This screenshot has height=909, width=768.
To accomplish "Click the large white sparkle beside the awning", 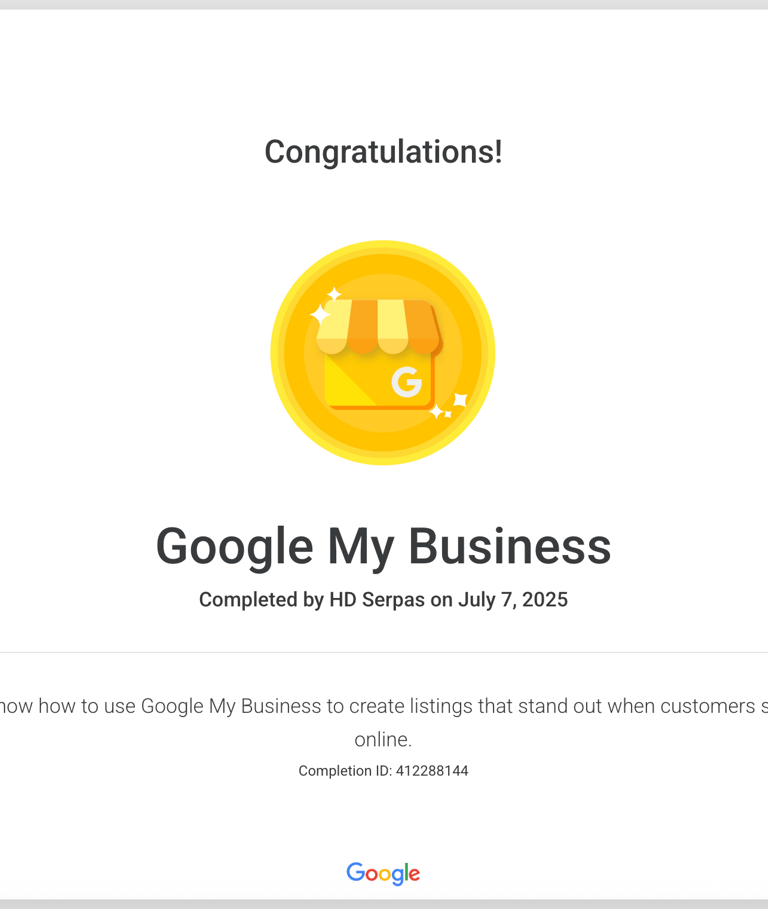I will click(x=320, y=314).
